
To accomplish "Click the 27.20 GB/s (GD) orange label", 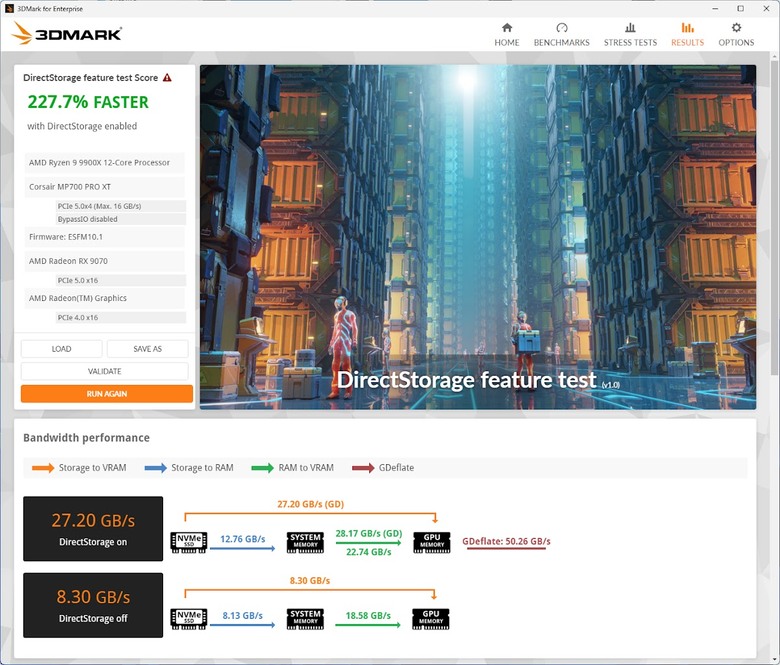I will [310, 504].
